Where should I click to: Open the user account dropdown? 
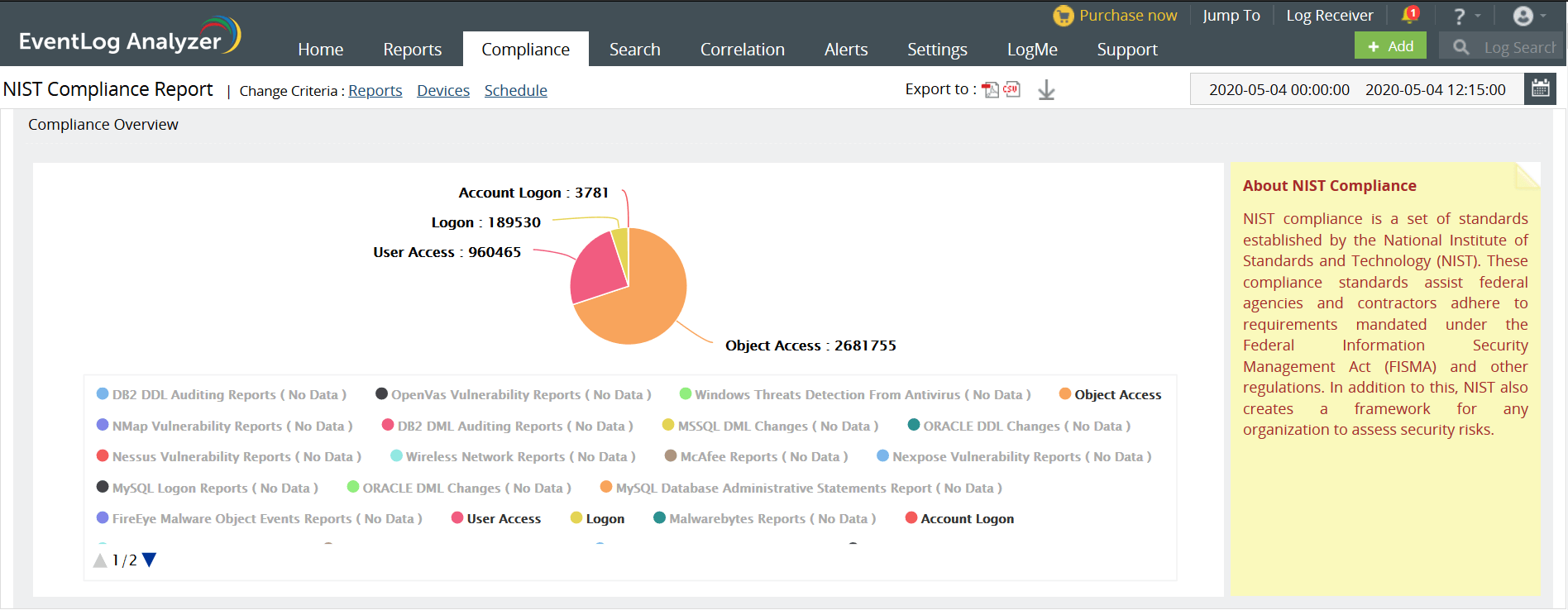[x=1528, y=16]
